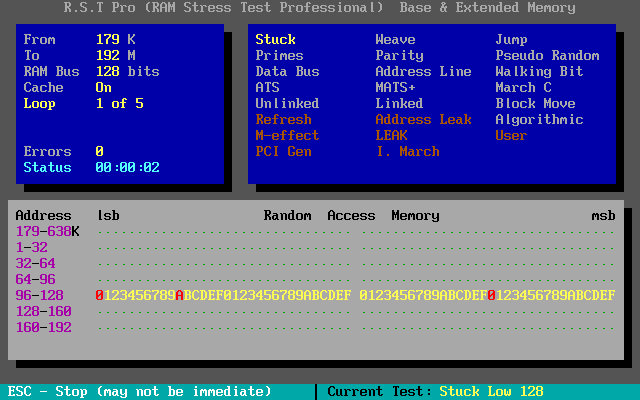640x400 pixels.
Task: Click the MATS+ test label
Action: 395,87
